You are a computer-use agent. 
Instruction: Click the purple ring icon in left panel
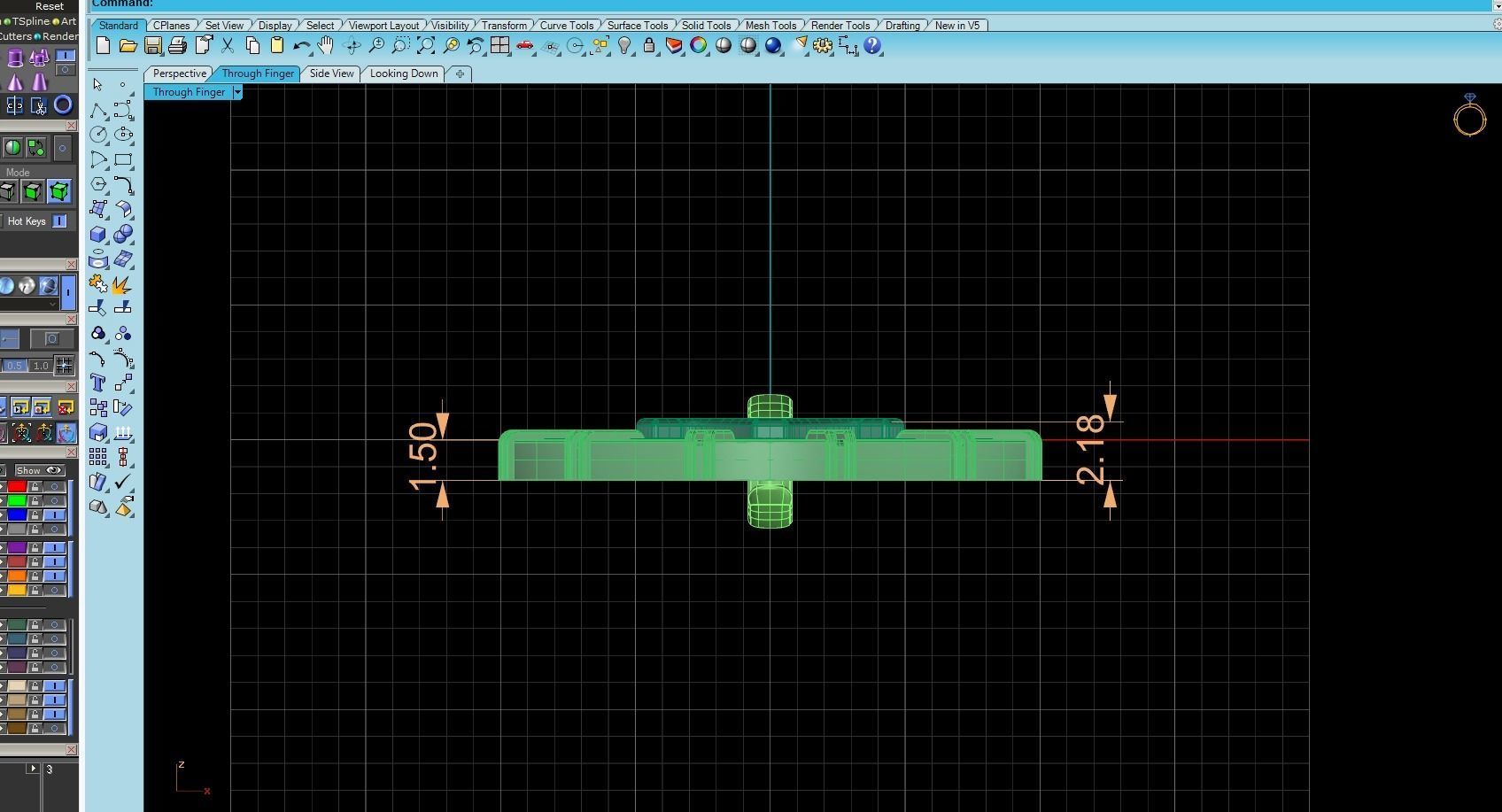63,104
